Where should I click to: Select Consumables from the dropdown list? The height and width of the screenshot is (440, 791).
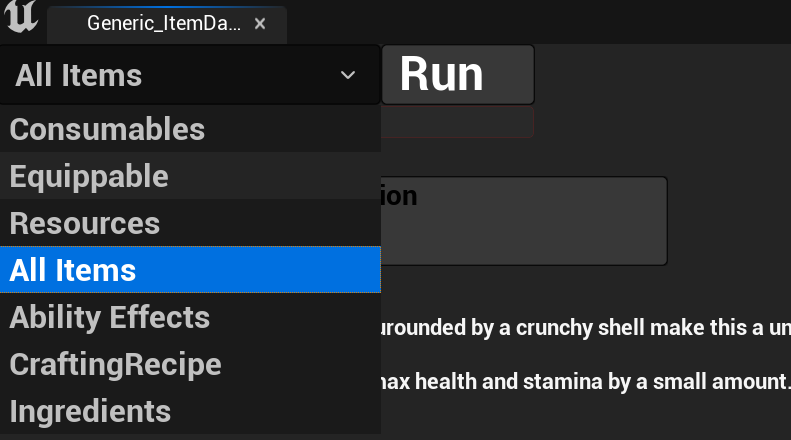(x=107, y=129)
